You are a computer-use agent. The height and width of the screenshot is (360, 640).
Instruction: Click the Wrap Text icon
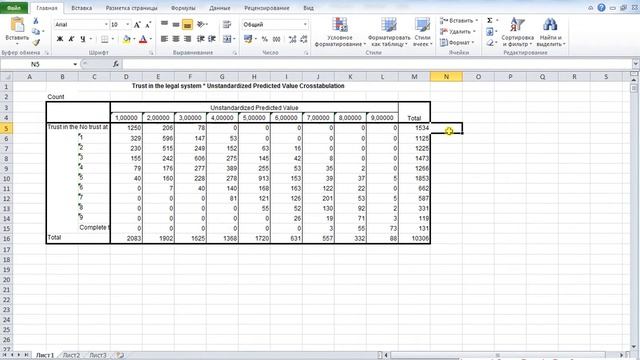227,24
